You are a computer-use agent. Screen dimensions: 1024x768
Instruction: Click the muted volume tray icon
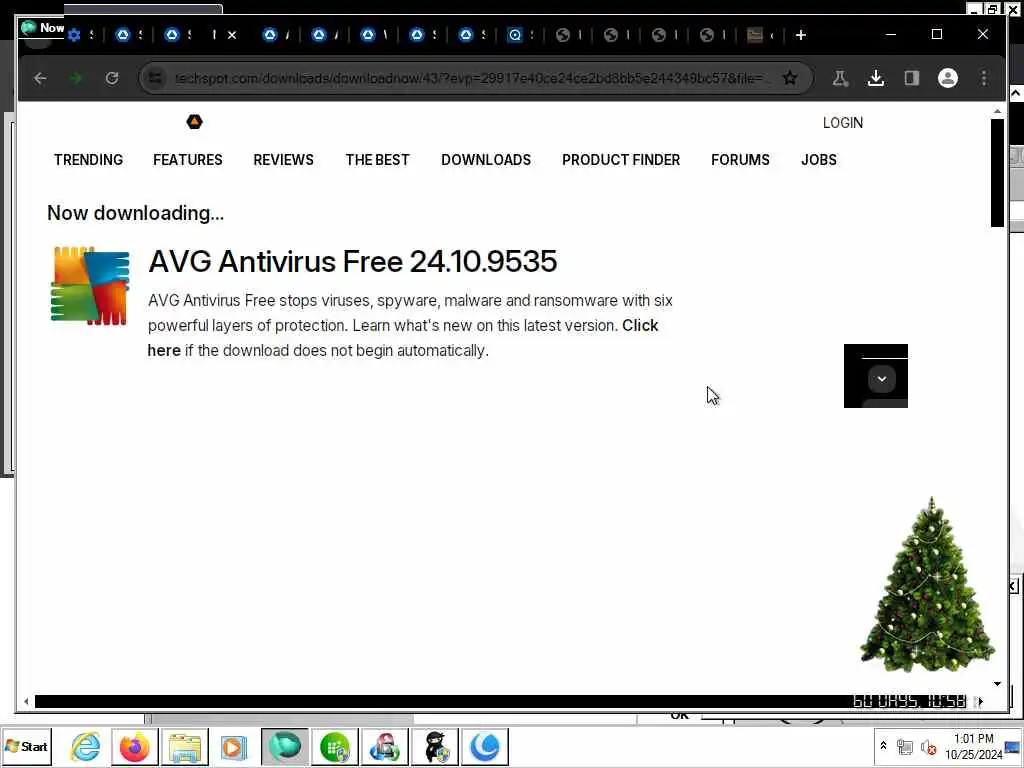coord(928,746)
